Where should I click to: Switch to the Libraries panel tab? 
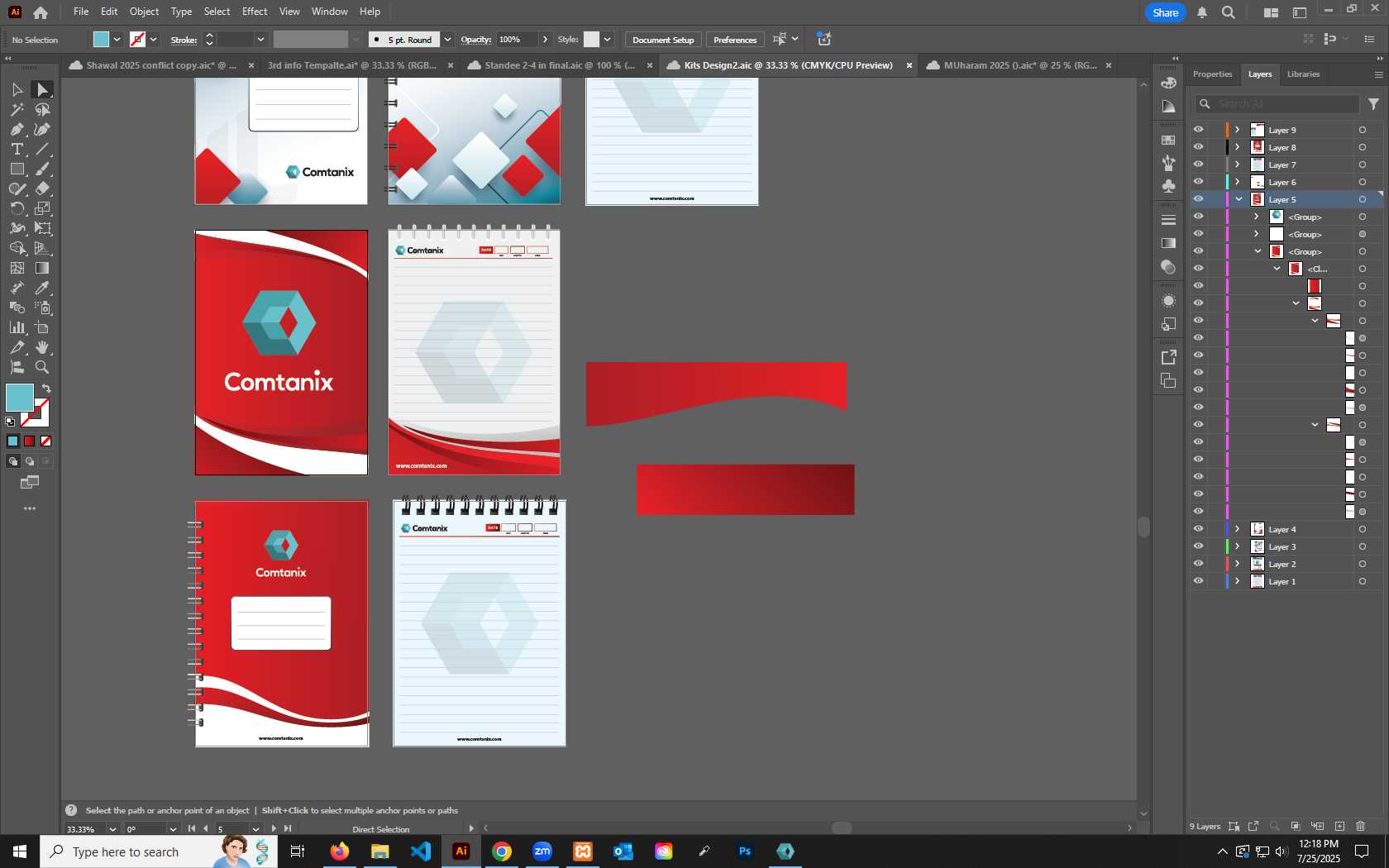tap(1303, 74)
